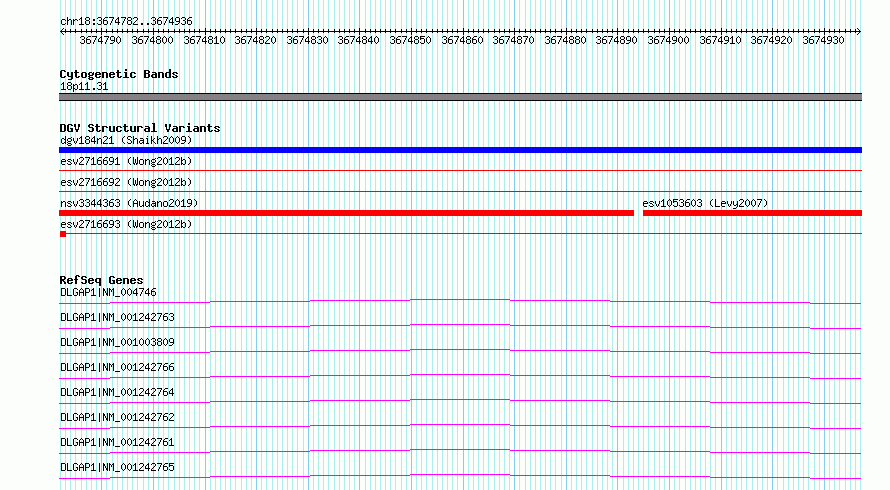Select esv2716692 (Wong2012b) variant label

point(126,182)
